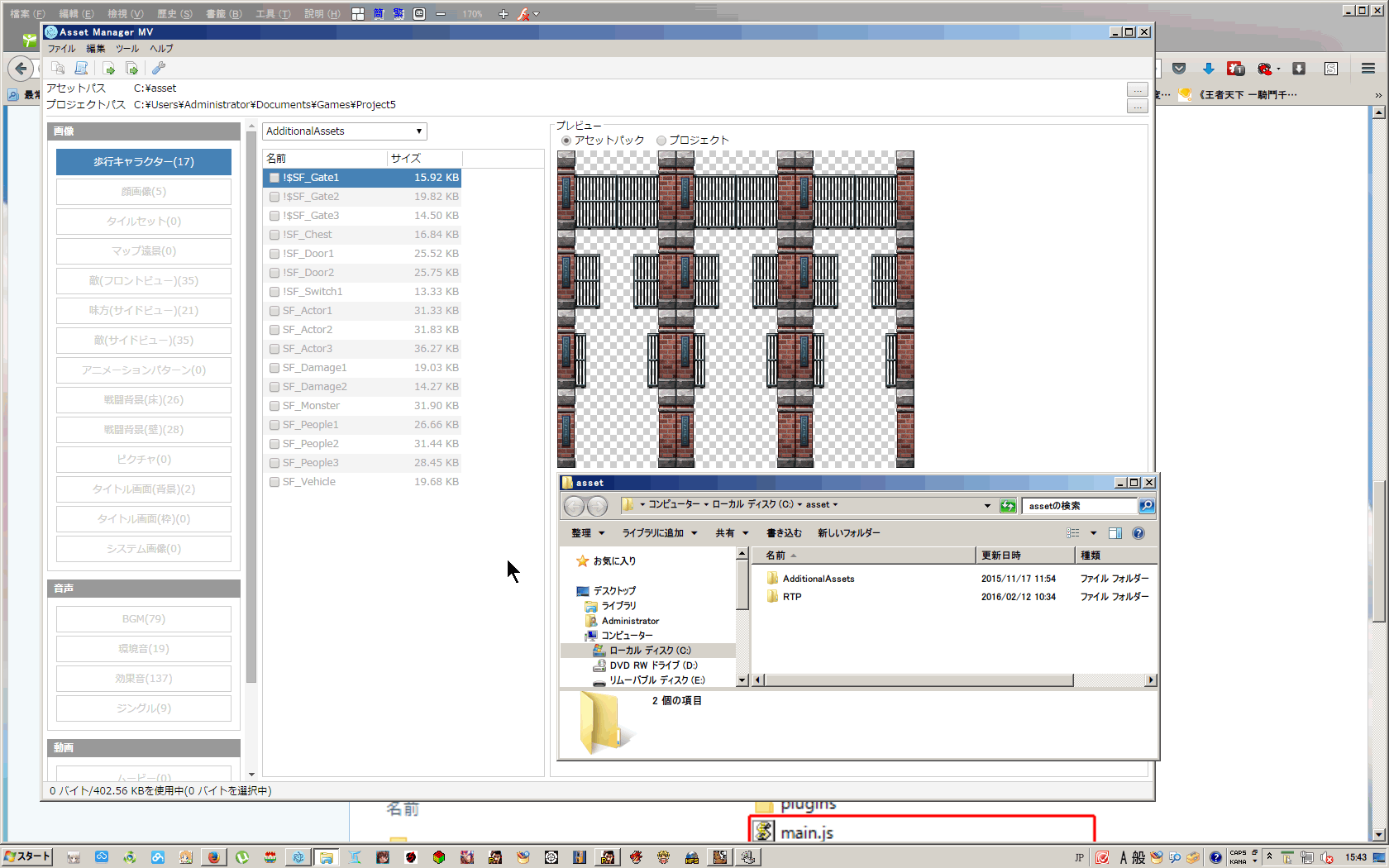
Task: Click the search magnifier in asset explorer
Action: click(x=1147, y=505)
